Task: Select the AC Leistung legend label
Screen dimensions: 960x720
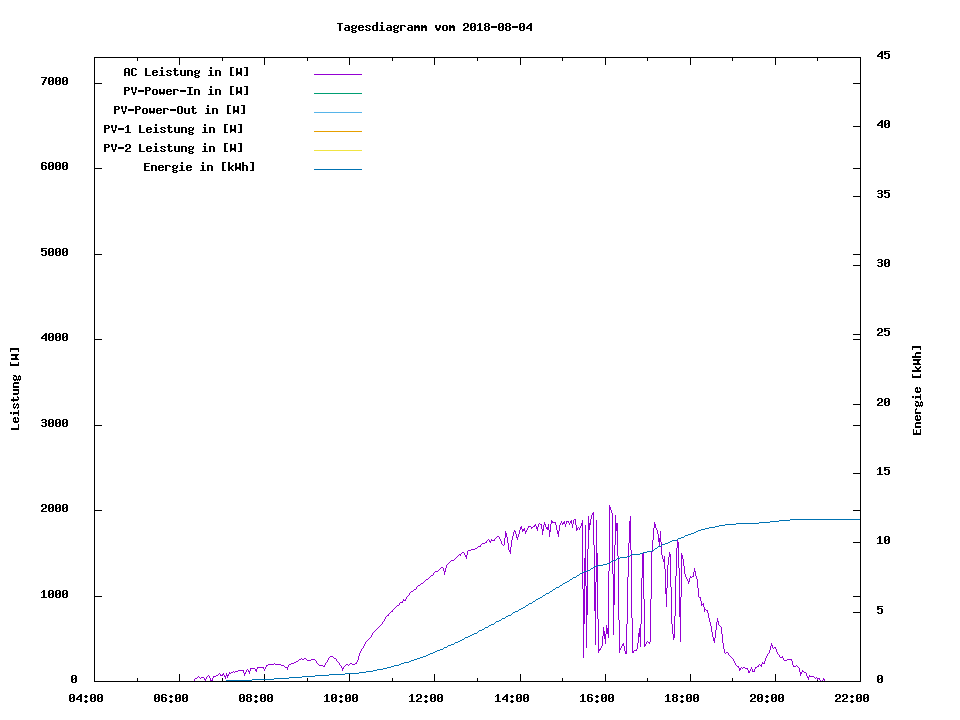Action: (x=186, y=72)
